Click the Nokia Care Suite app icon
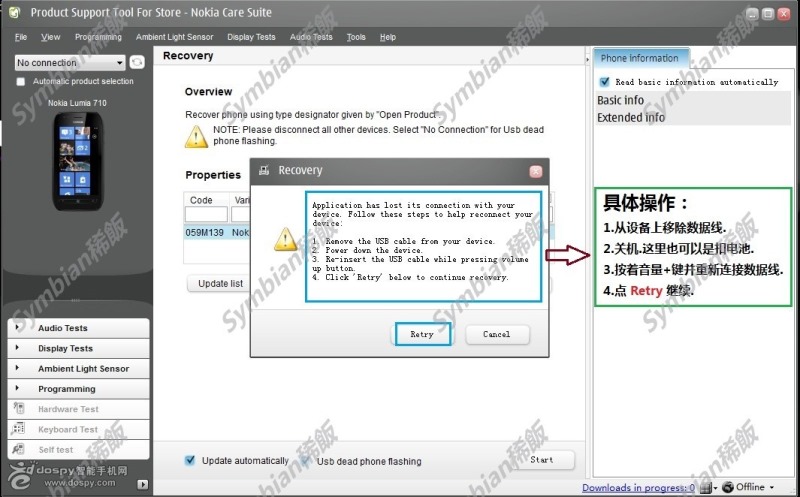 14,12
